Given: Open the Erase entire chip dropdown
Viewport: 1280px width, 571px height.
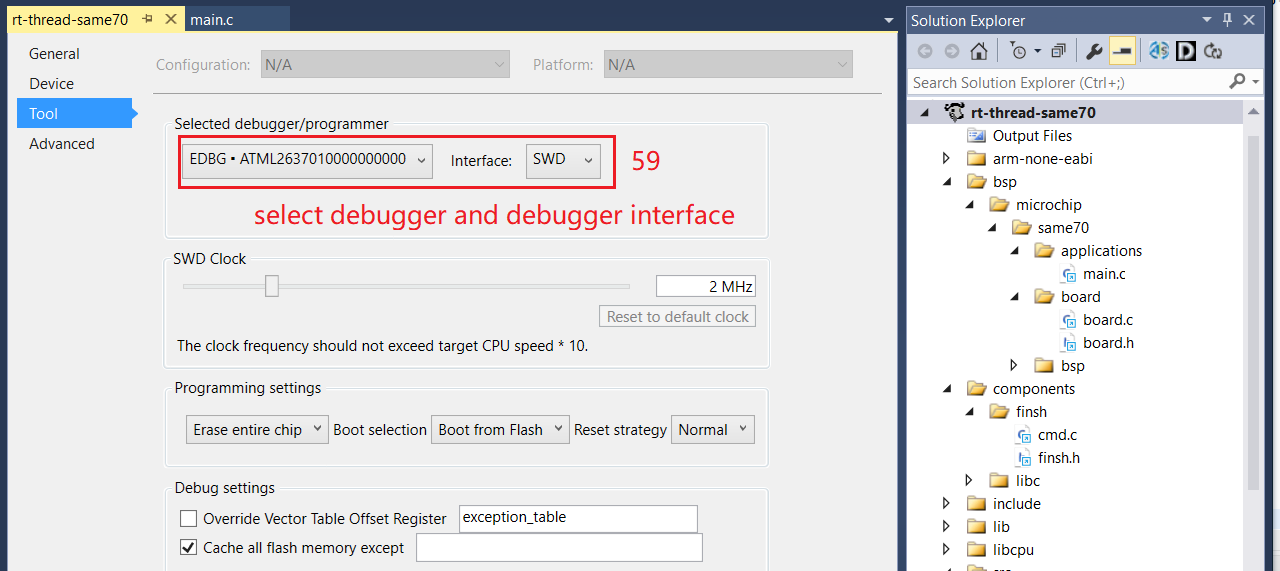Looking at the screenshot, I should click(x=257, y=430).
